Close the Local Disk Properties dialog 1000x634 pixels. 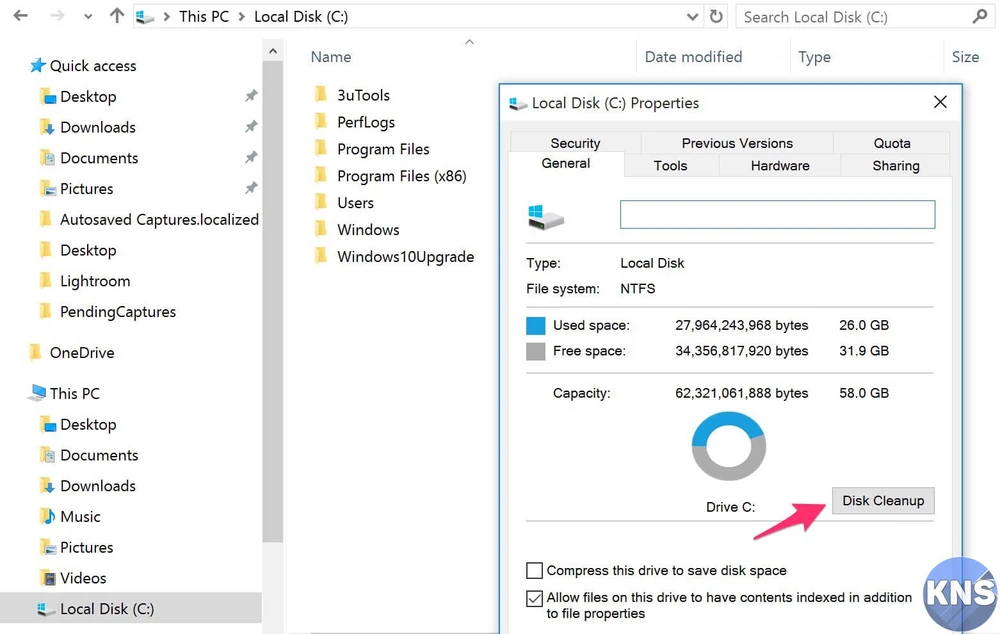pyautogui.click(x=940, y=102)
